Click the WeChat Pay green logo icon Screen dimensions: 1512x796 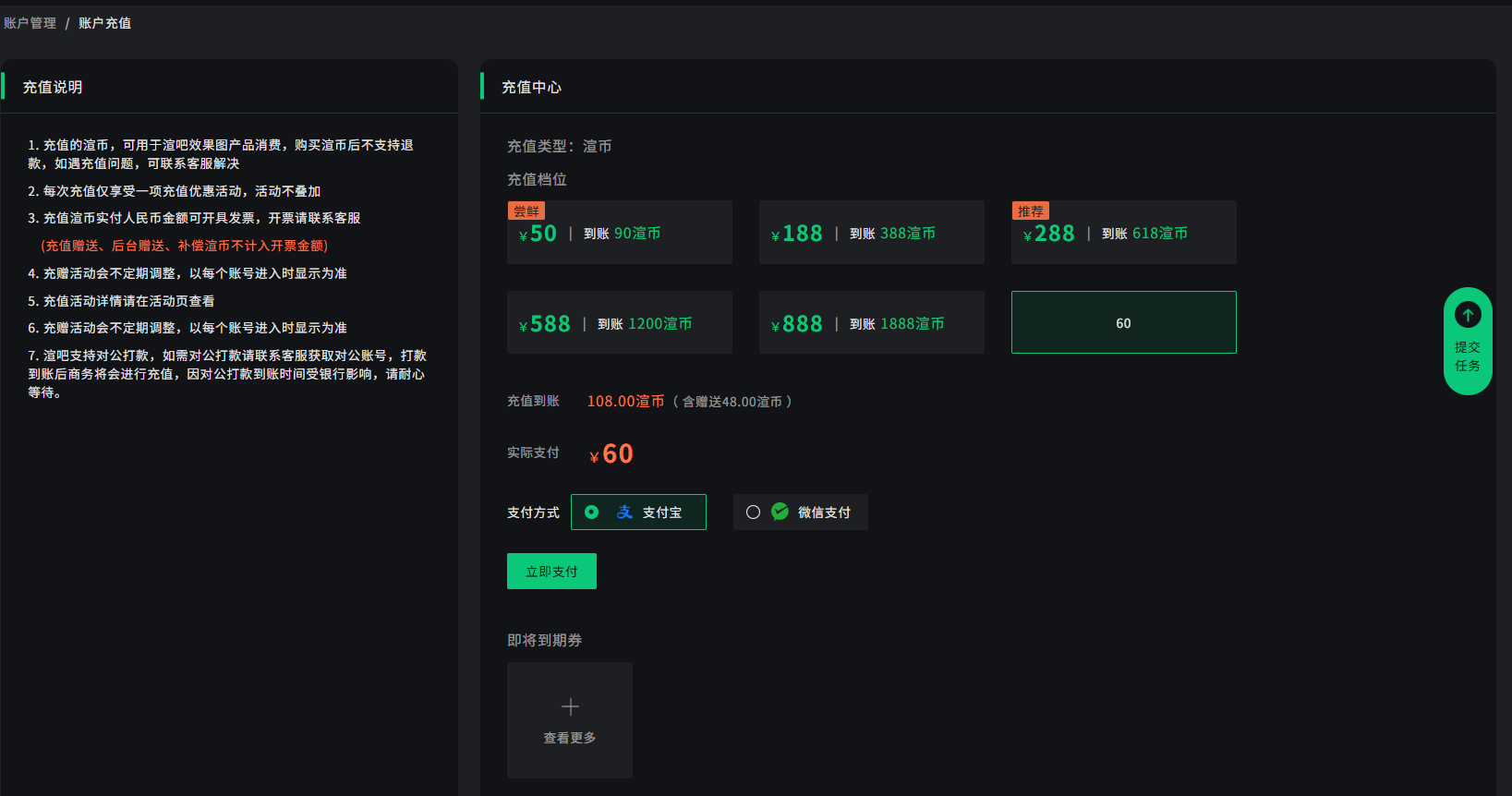click(x=780, y=512)
